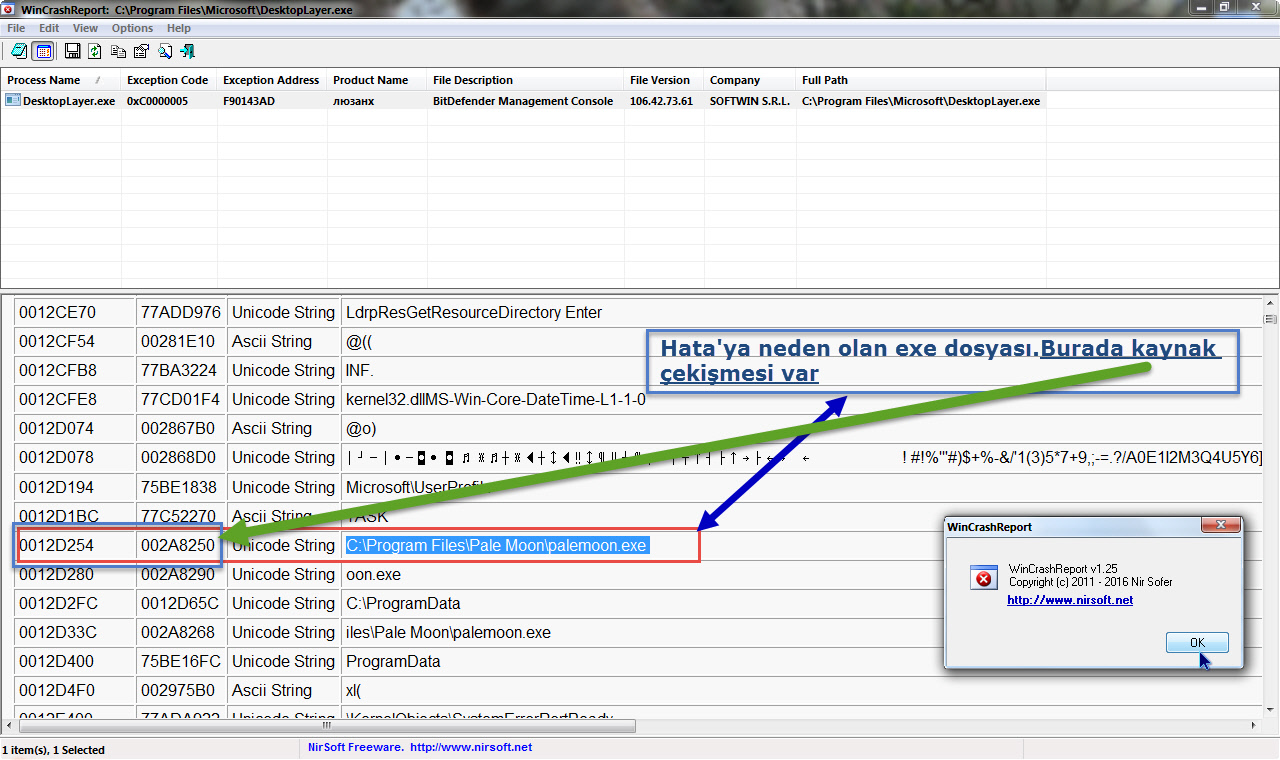
Task: Click OK in the WinCrashReport dialog
Action: tap(1197, 643)
